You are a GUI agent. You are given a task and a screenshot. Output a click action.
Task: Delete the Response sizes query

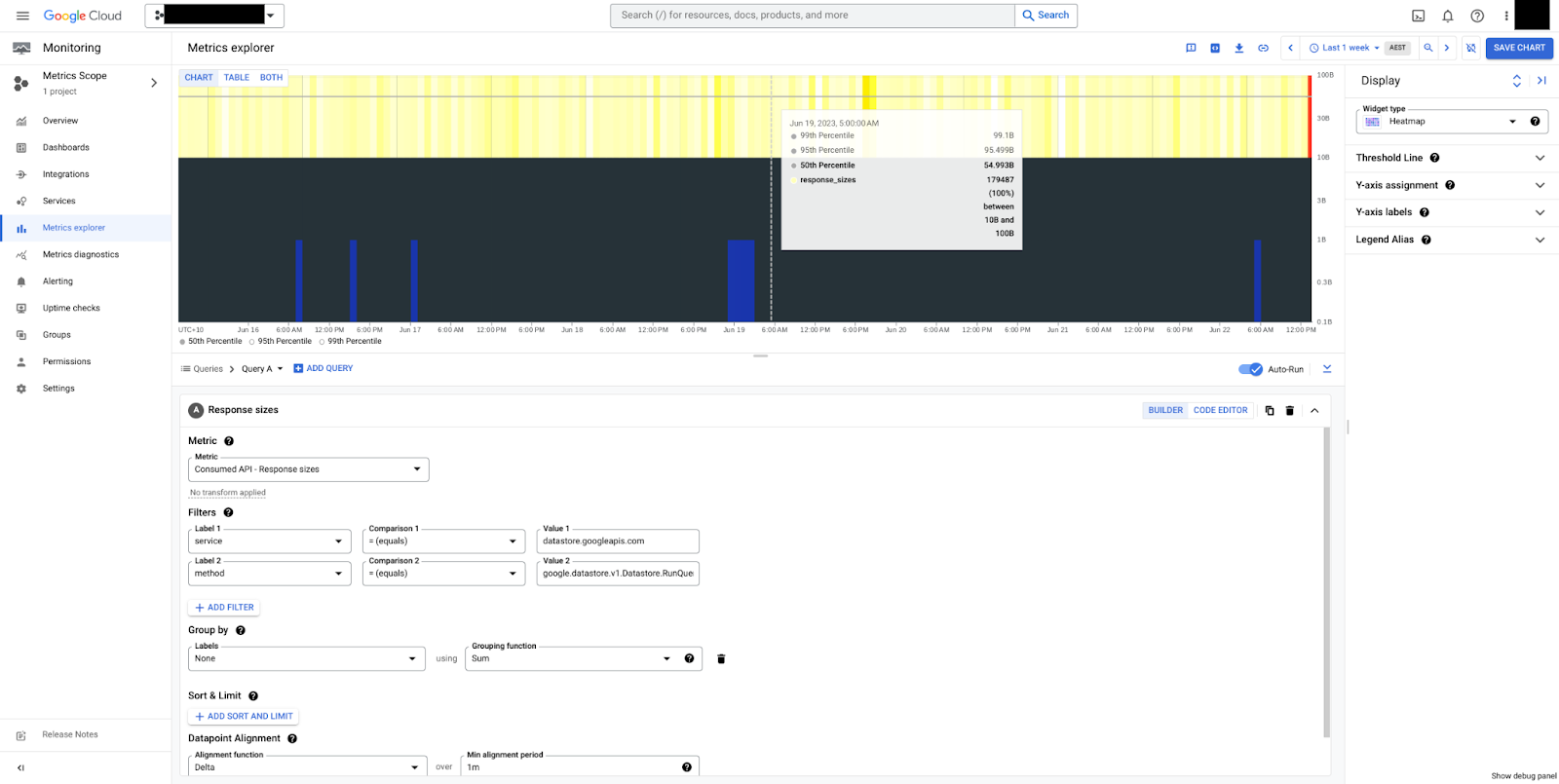[1289, 411]
